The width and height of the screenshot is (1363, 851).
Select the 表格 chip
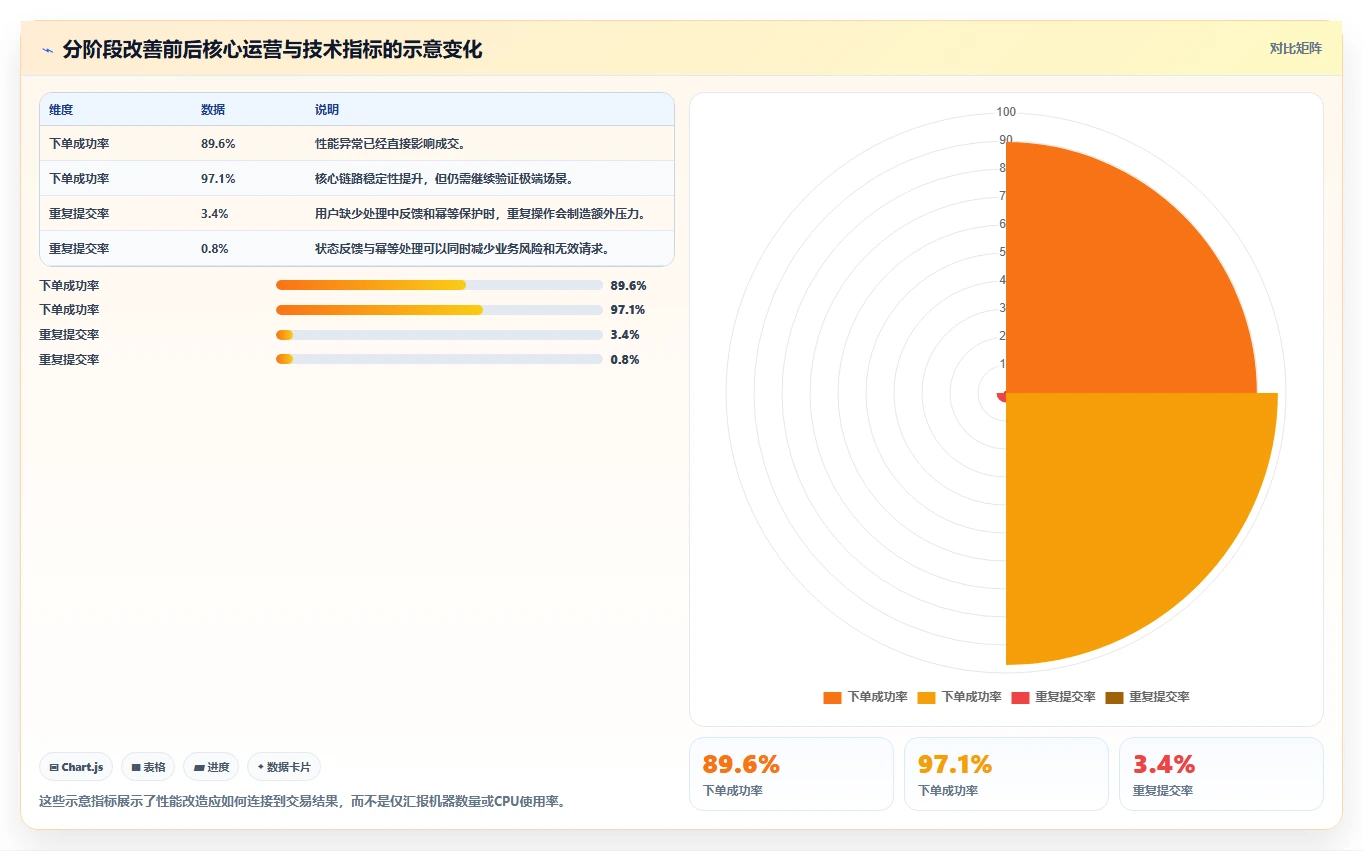pos(148,767)
